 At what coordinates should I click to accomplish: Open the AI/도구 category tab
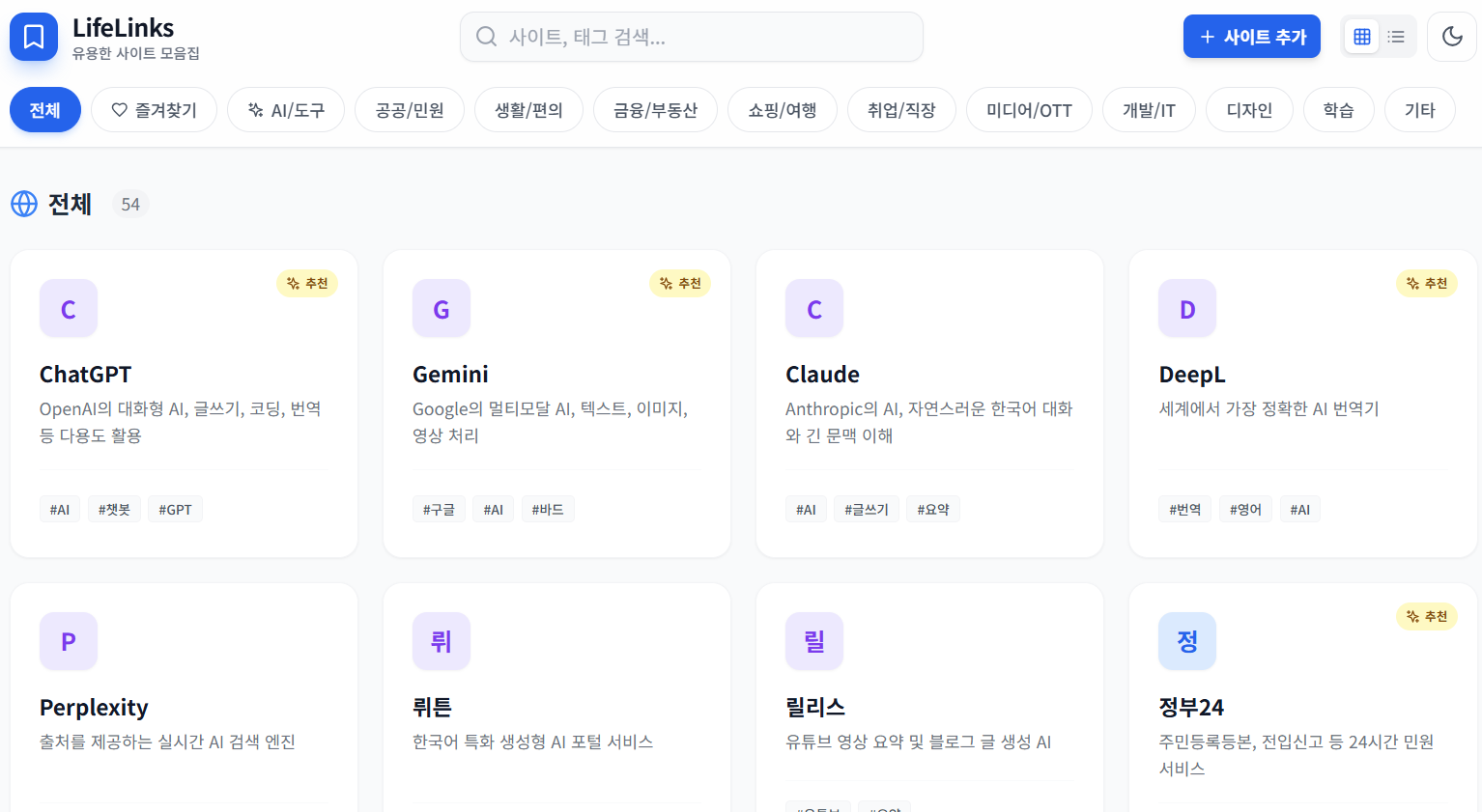coord(286,110)
